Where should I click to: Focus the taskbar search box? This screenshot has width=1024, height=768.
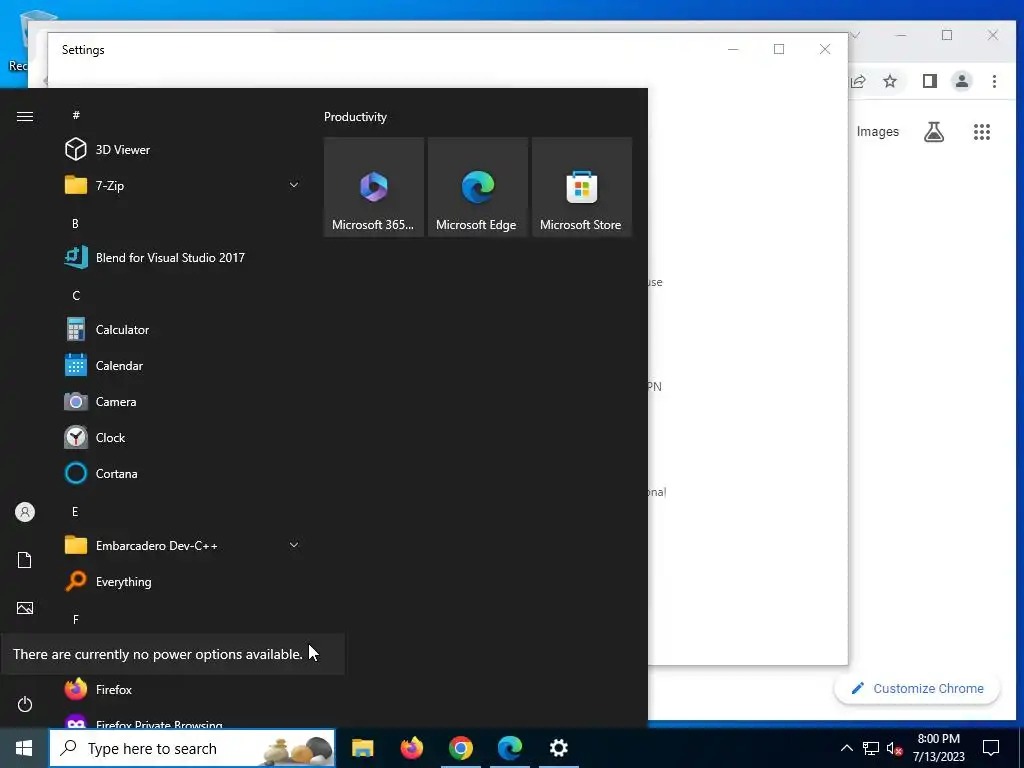point(192,748)
